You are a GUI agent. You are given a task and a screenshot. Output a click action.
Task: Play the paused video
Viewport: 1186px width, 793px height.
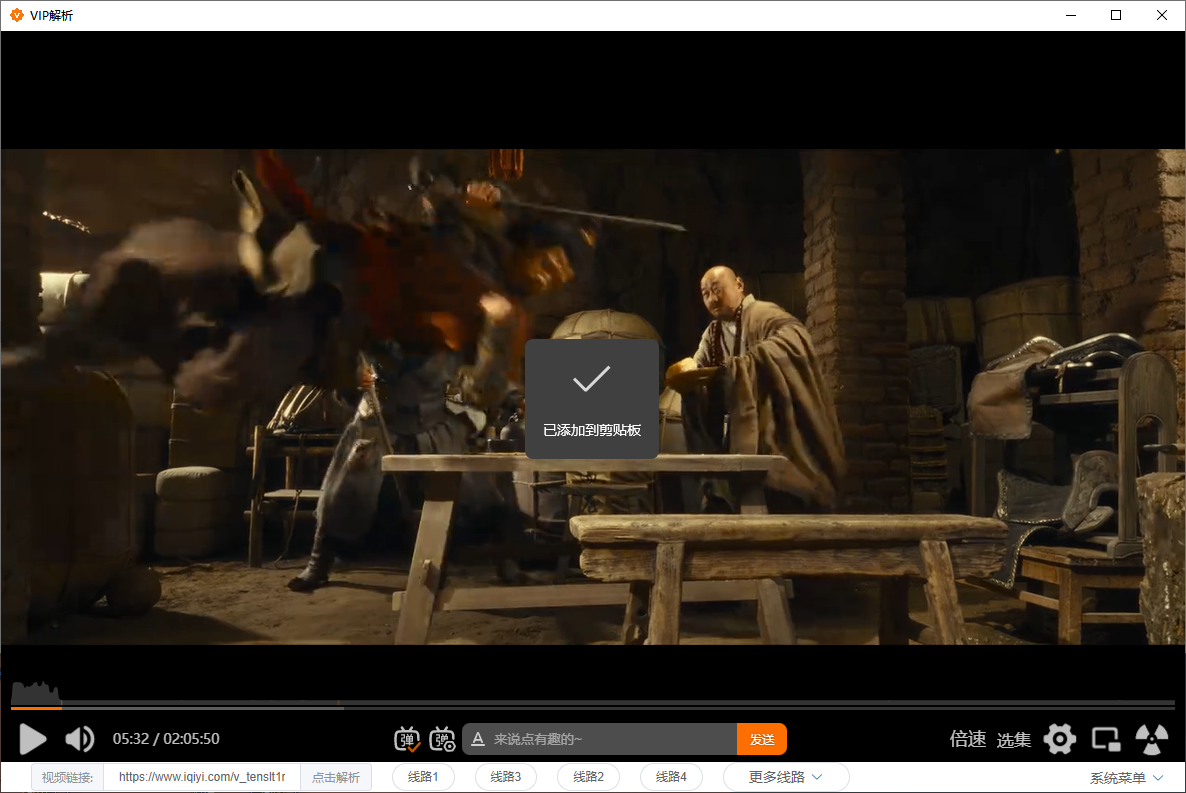coord(33,739)
